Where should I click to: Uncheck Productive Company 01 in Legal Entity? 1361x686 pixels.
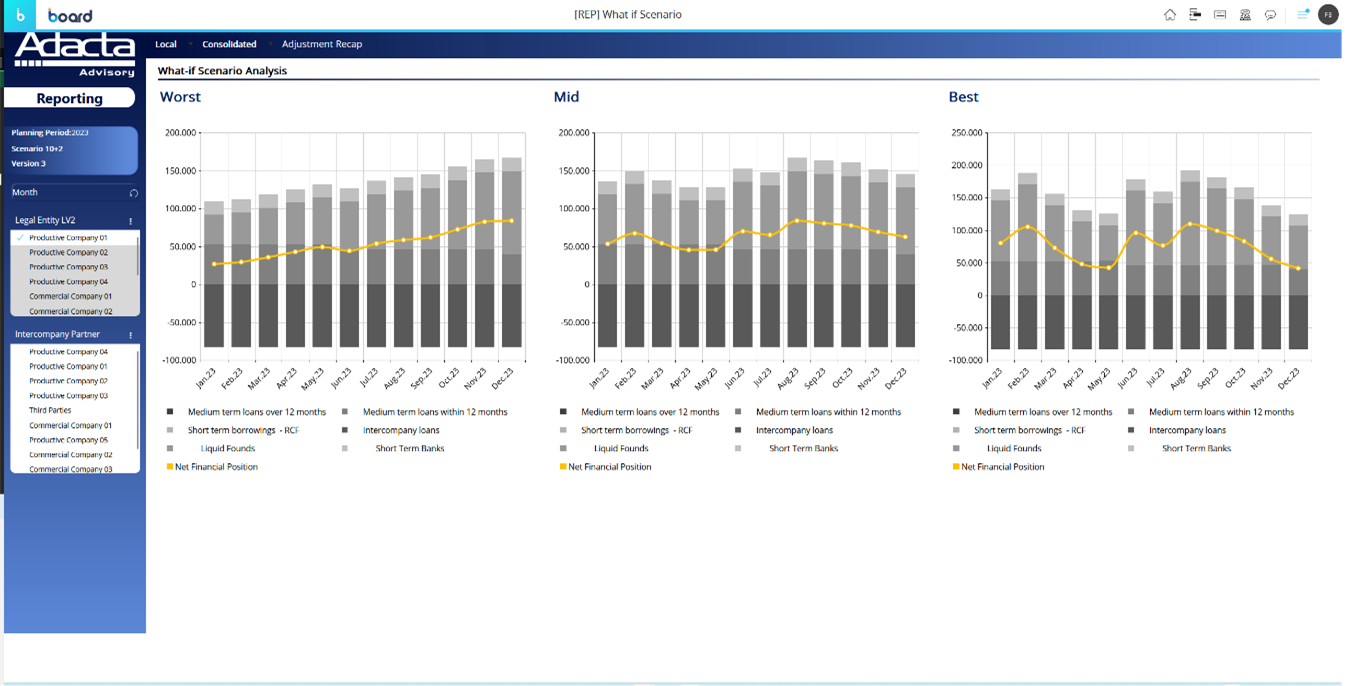pyautogui.click(x=68, y=238)
